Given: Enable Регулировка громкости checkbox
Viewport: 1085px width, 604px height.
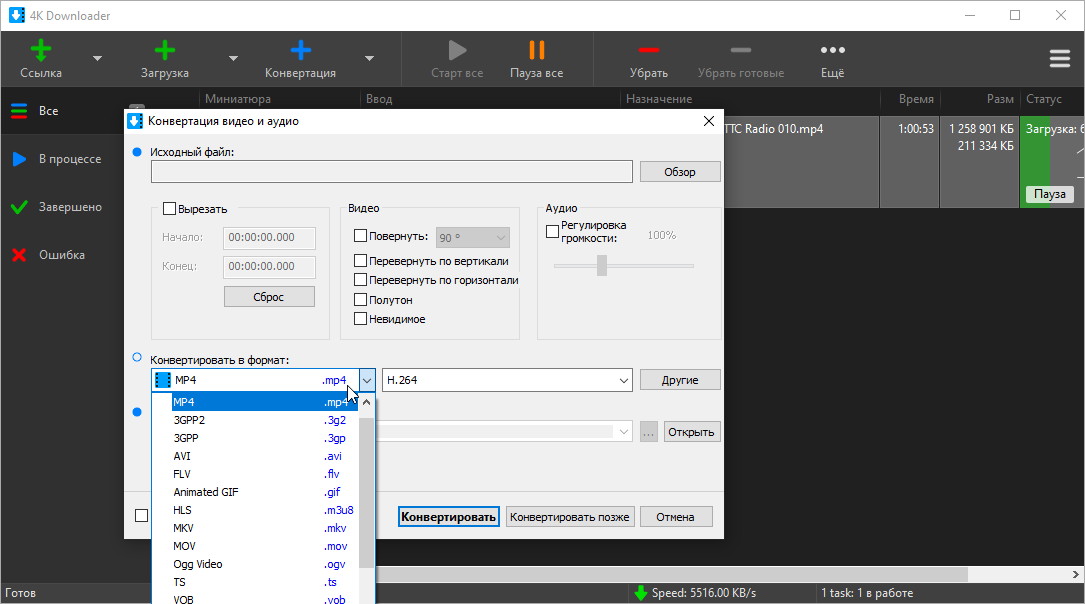Looking at the screenshot, I should tap(552, 232).
